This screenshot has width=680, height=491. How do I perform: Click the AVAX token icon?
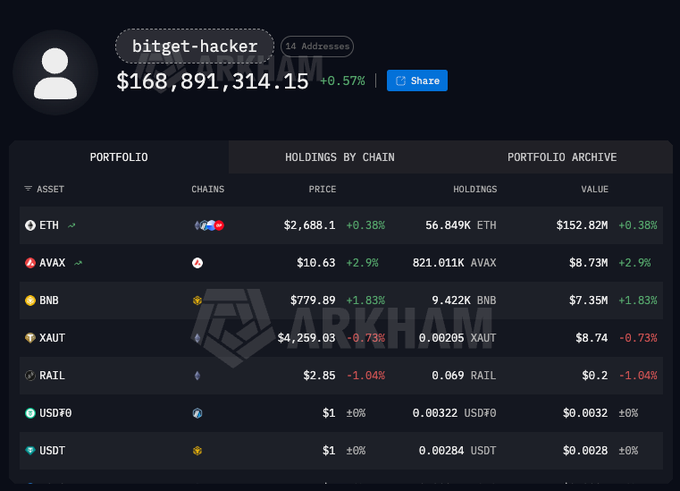coord(30,263)
